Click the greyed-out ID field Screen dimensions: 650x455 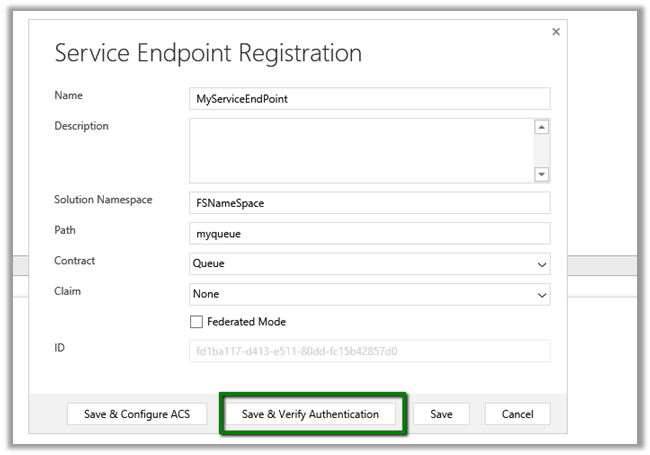tap(369, 351)
